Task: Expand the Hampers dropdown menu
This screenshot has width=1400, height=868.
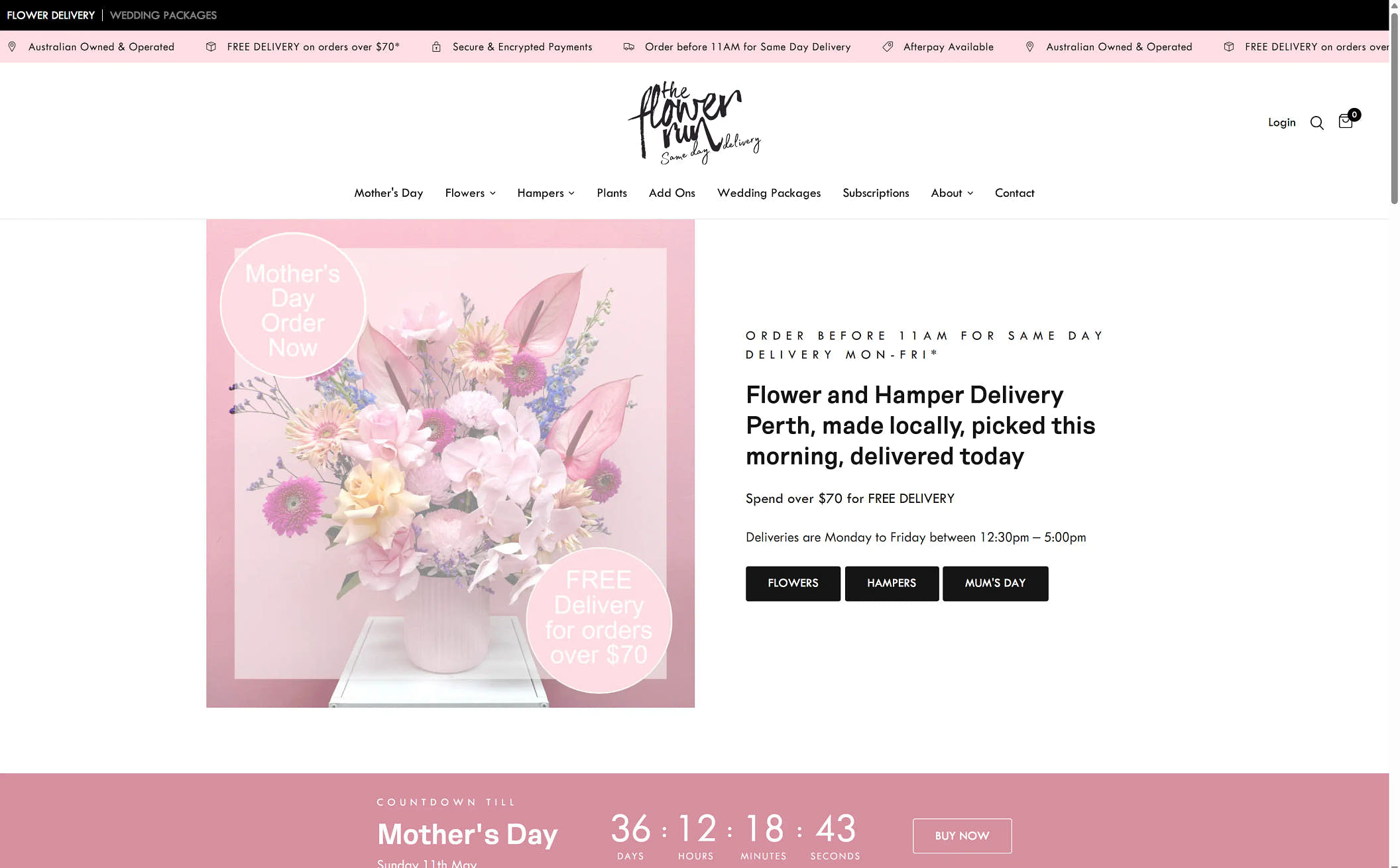Action: point(546,193)
